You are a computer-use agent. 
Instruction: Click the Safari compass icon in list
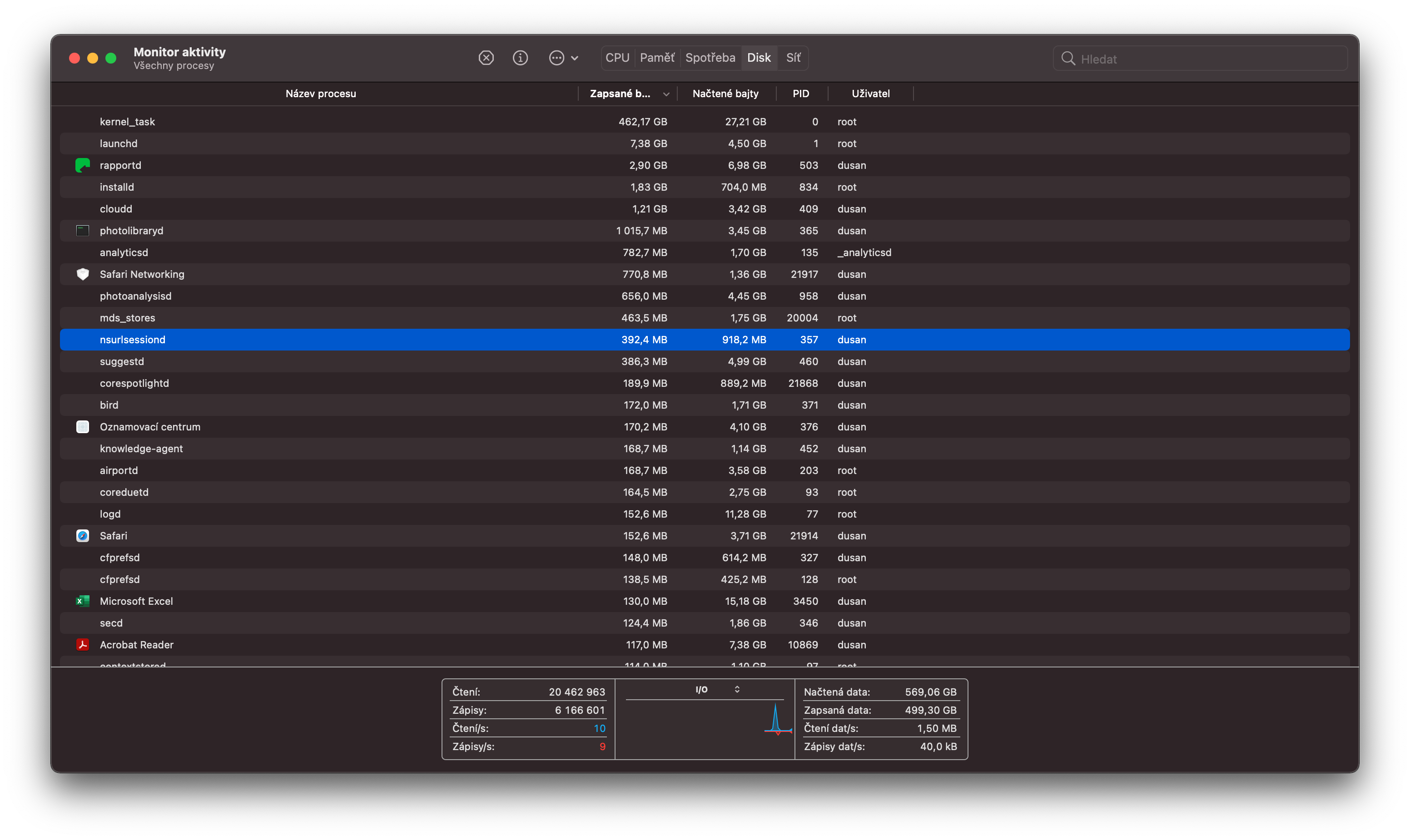coord(83,535)
